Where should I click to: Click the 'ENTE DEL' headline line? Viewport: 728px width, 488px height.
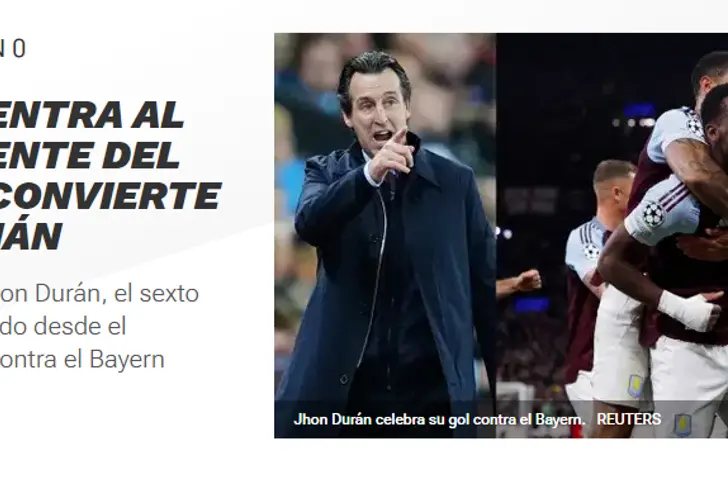click(x=90, y=155)
